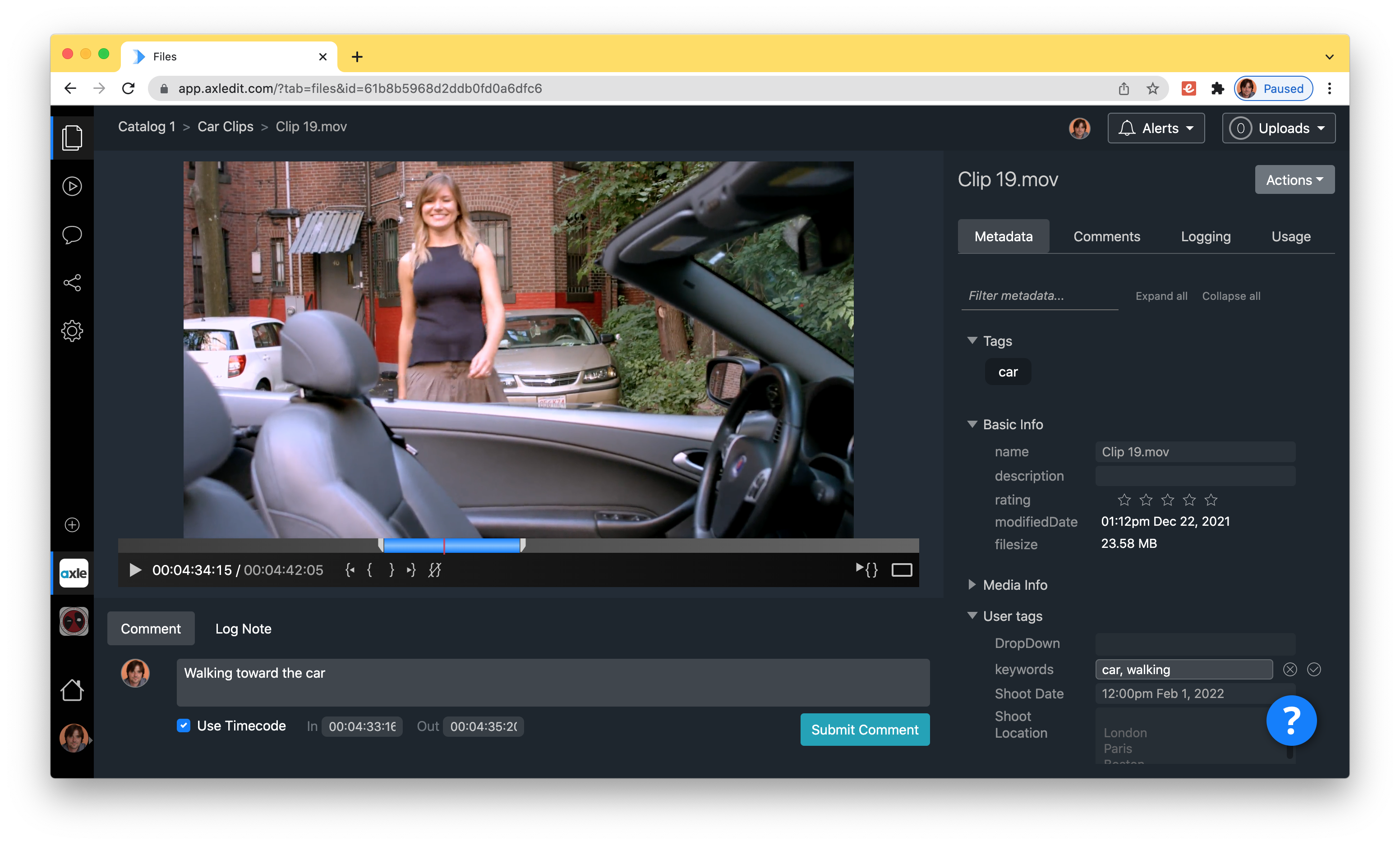This screenshot has height=845, width=1400.
Task: Expand the Media Info section
Action: [x=1014, y=585]
